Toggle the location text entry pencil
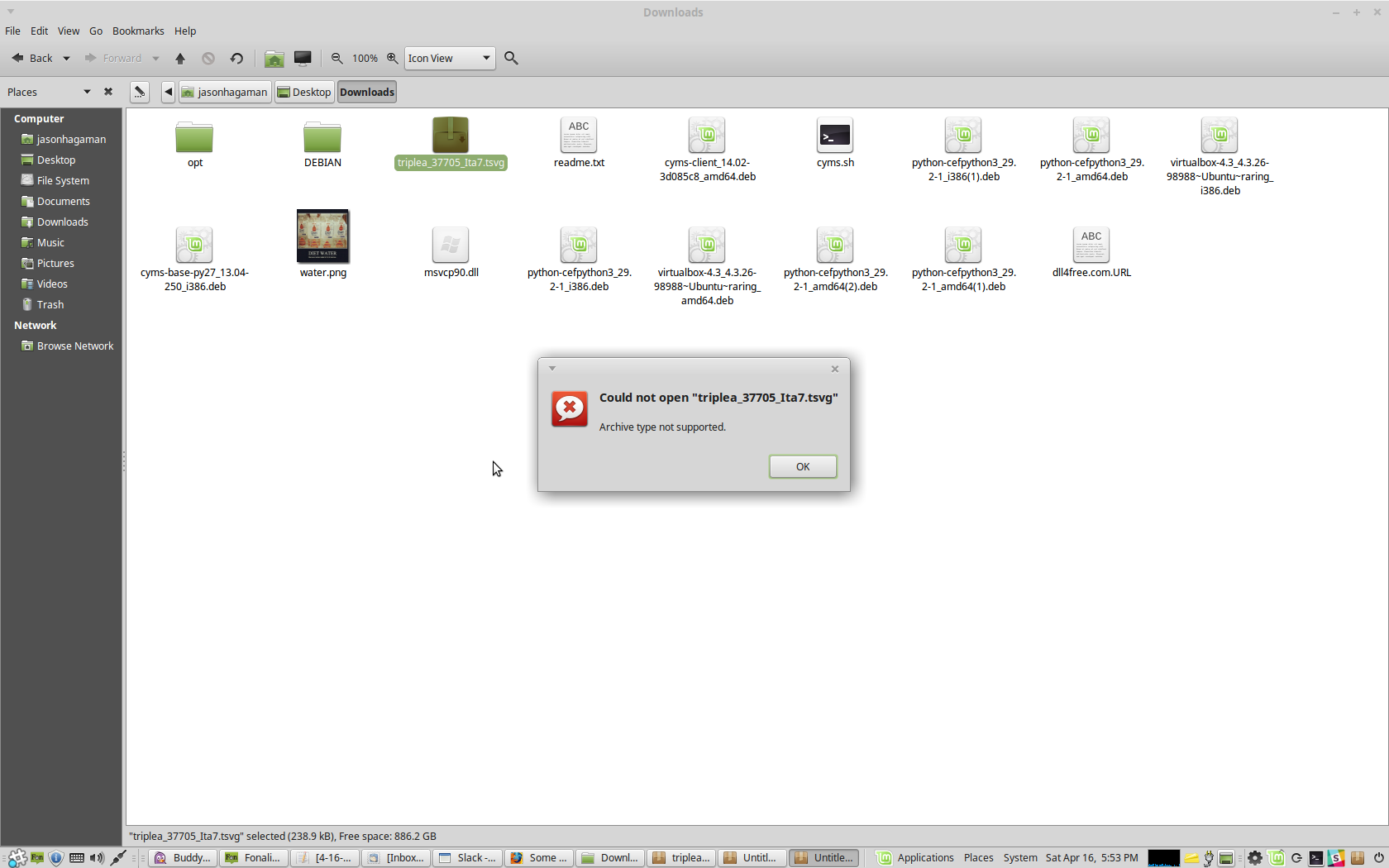 pos(140,92)
